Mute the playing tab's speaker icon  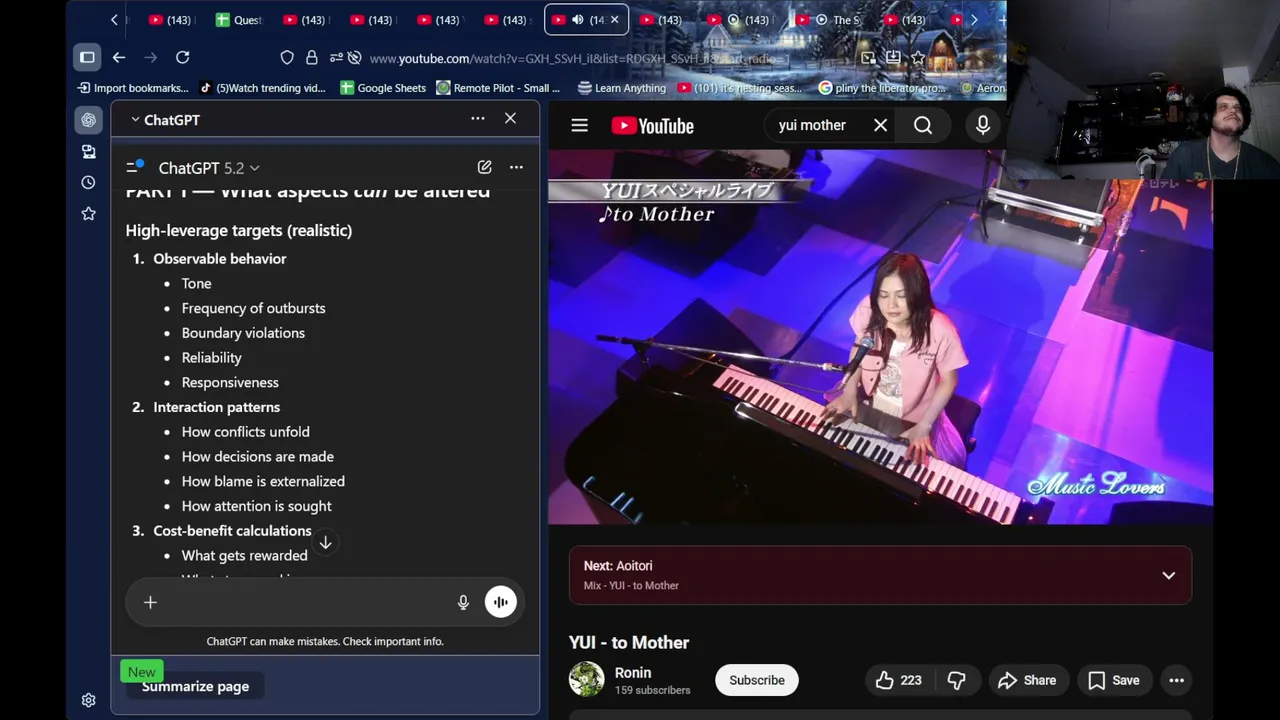coord(578,20)
